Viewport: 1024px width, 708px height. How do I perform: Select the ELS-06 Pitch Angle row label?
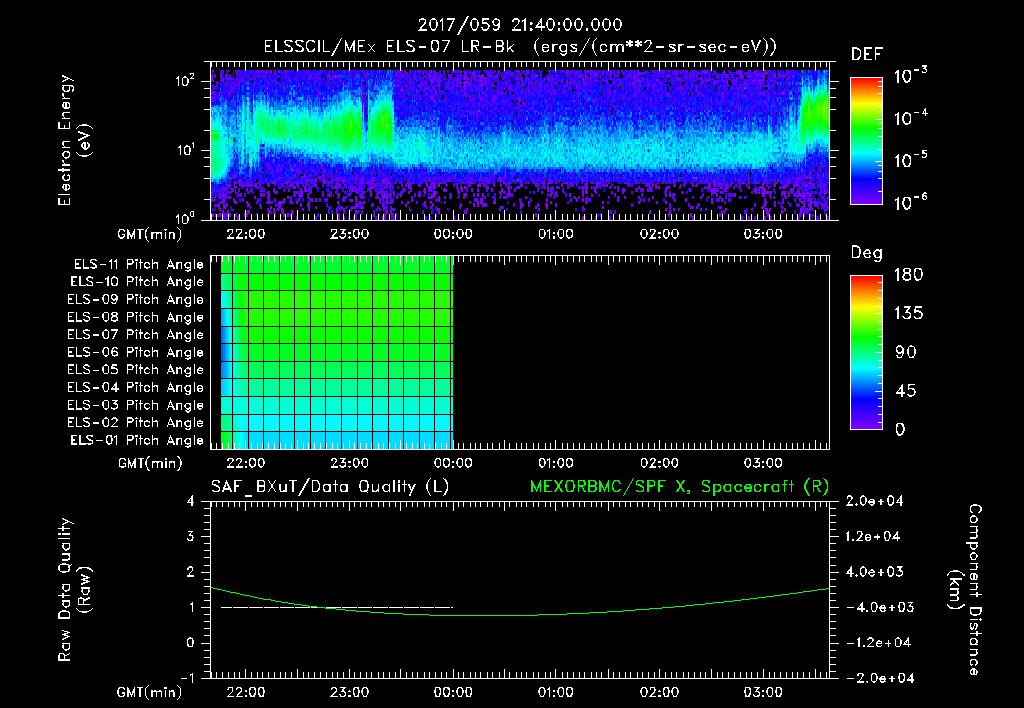pyautogui.click(x=136, y=352)
